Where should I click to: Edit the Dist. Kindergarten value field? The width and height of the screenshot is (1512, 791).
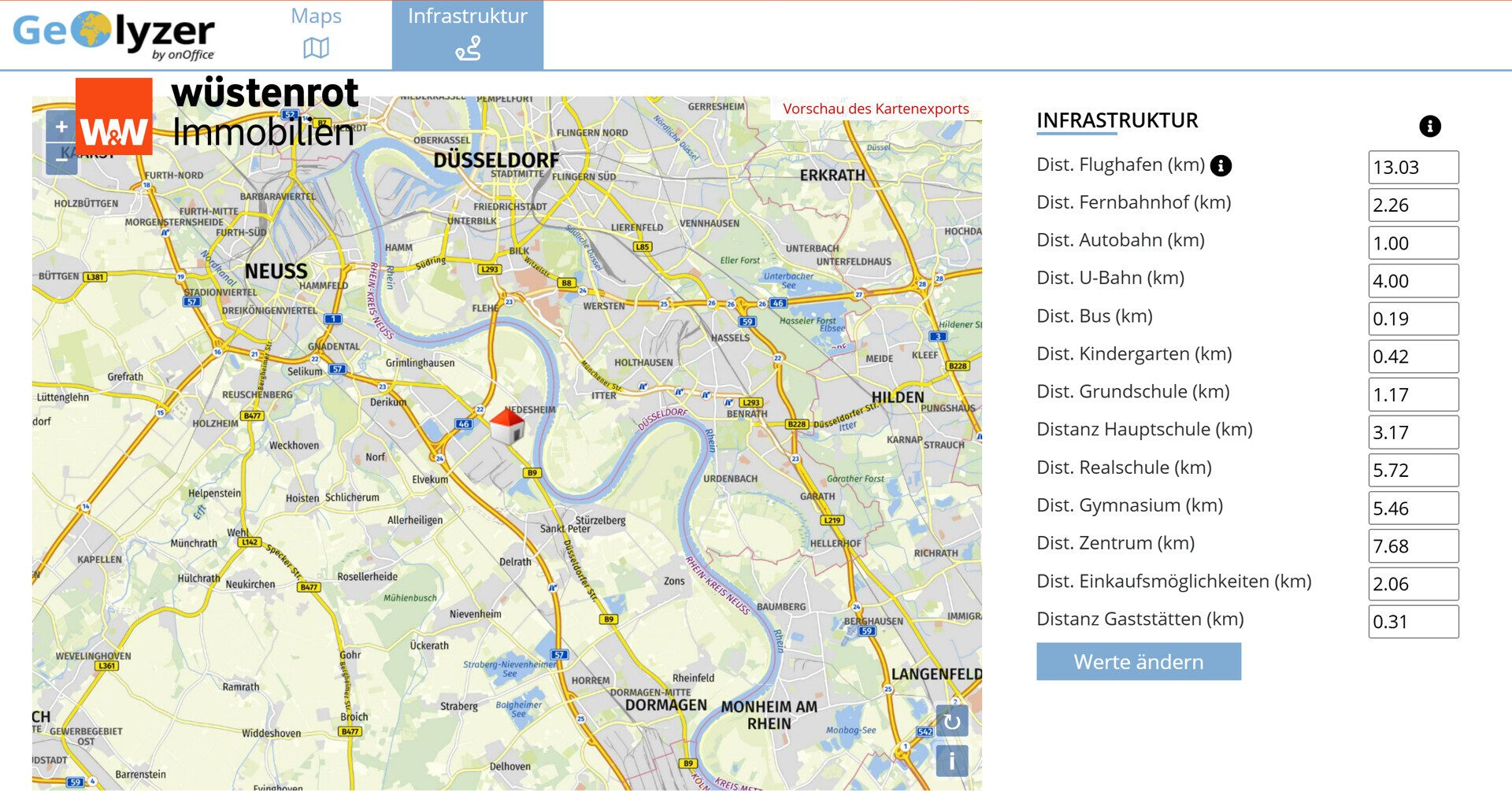coord(1414,357)
